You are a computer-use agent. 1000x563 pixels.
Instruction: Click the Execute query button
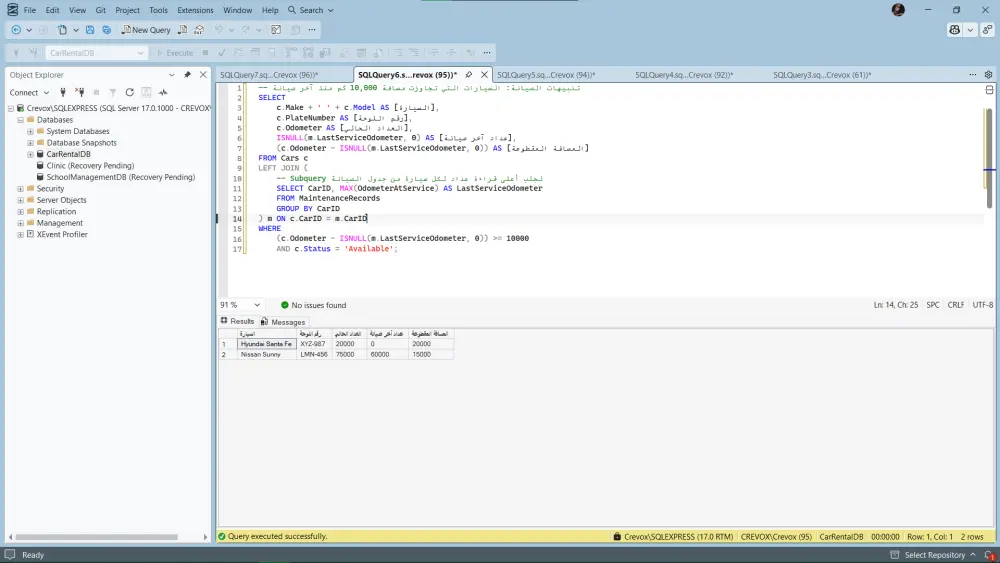175,53
